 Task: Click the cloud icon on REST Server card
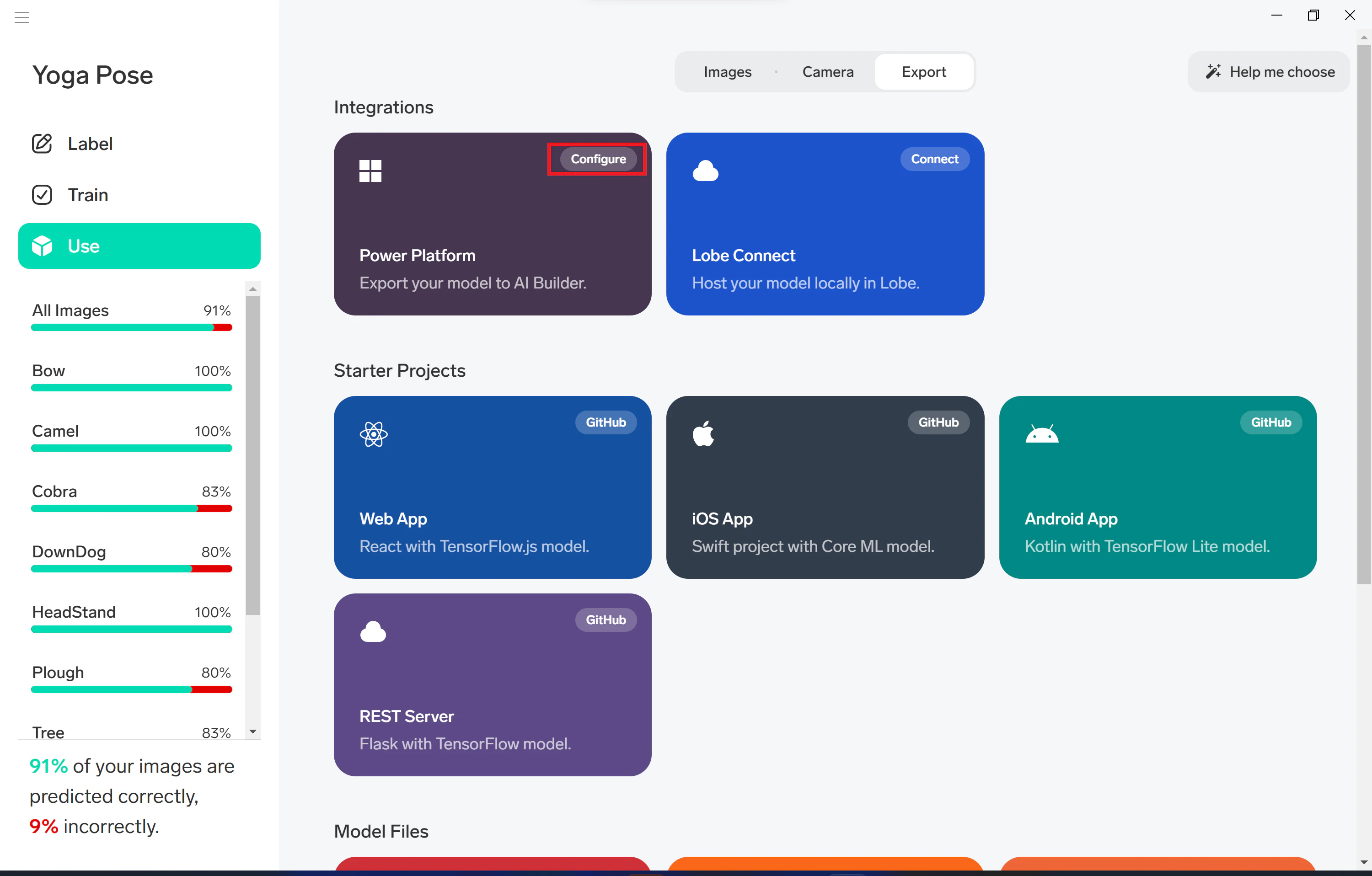(373, 631)
